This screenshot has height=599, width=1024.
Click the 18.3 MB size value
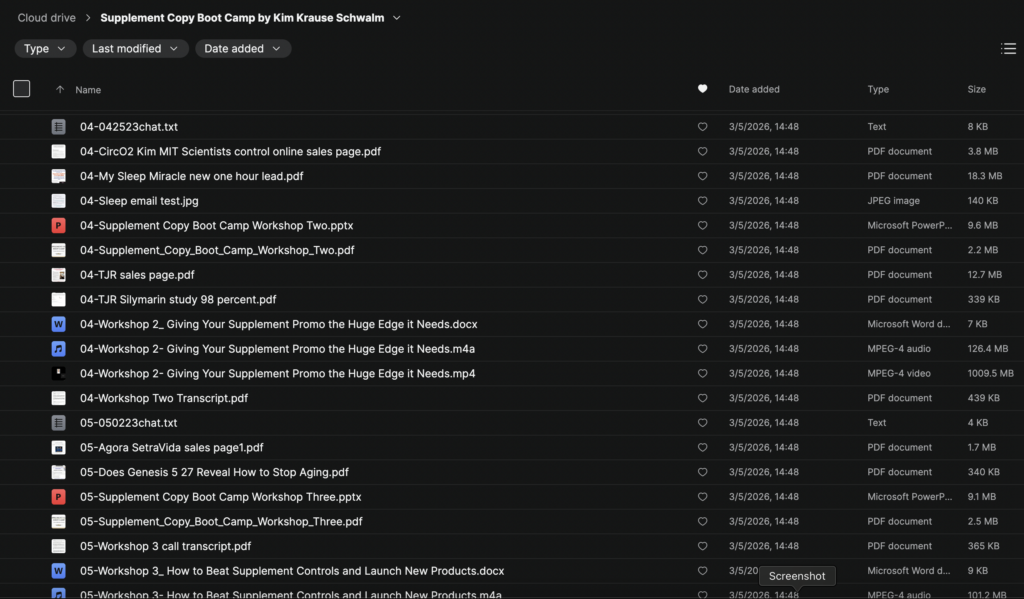[x=985, y=176]
